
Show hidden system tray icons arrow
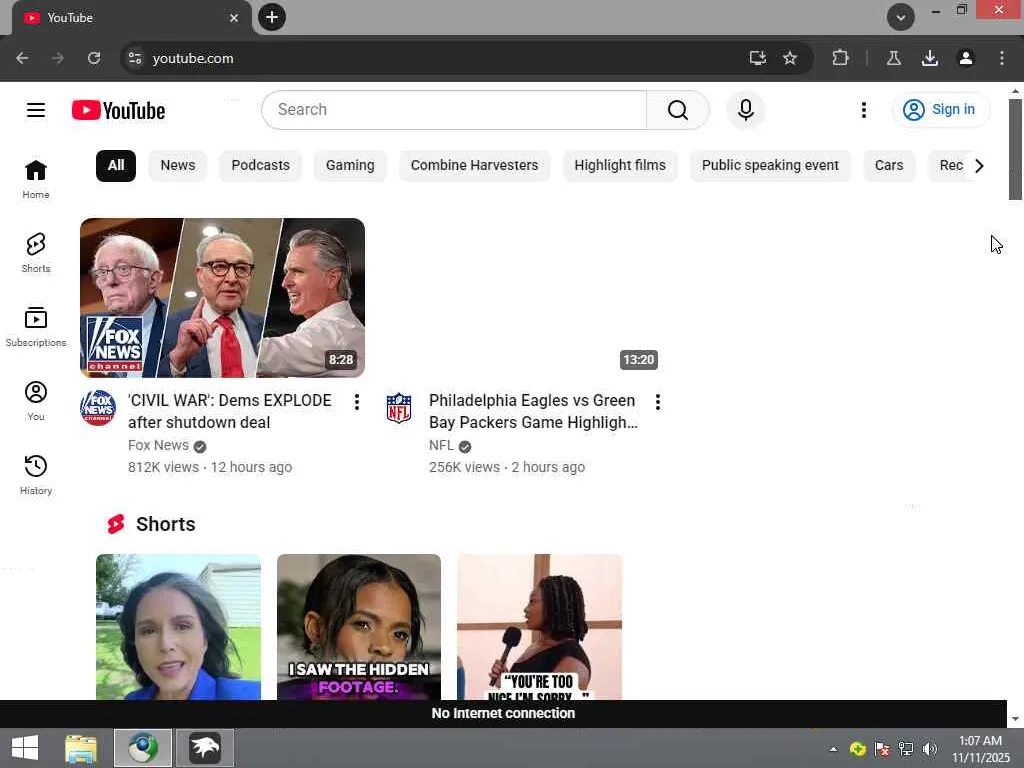click(x=833, y=748)
